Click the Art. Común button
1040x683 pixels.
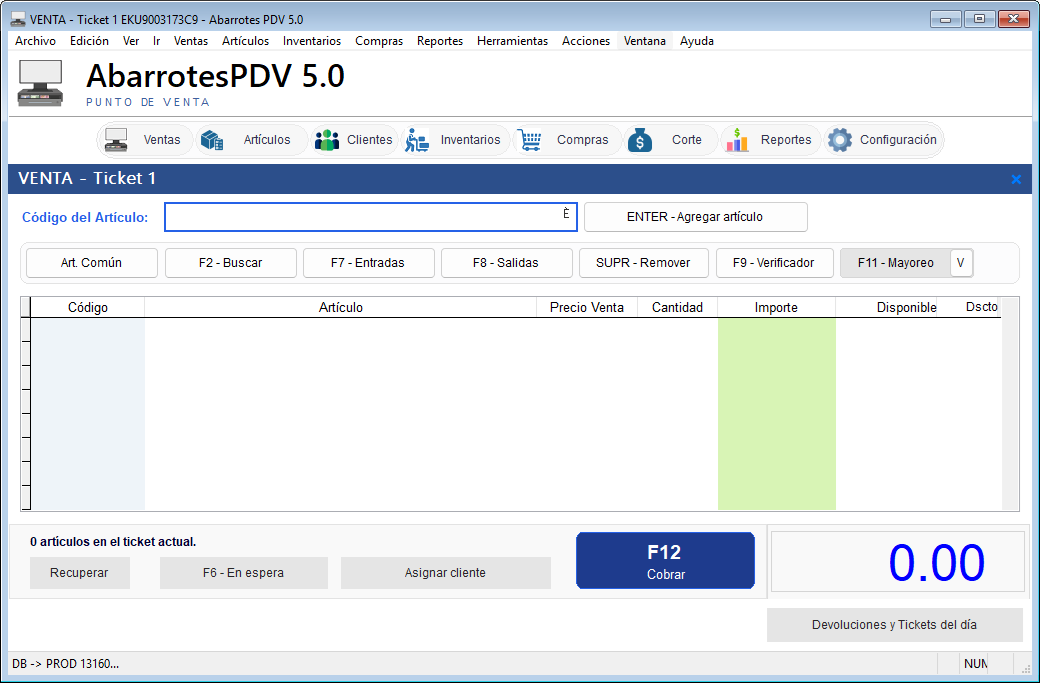click(92, 263)
